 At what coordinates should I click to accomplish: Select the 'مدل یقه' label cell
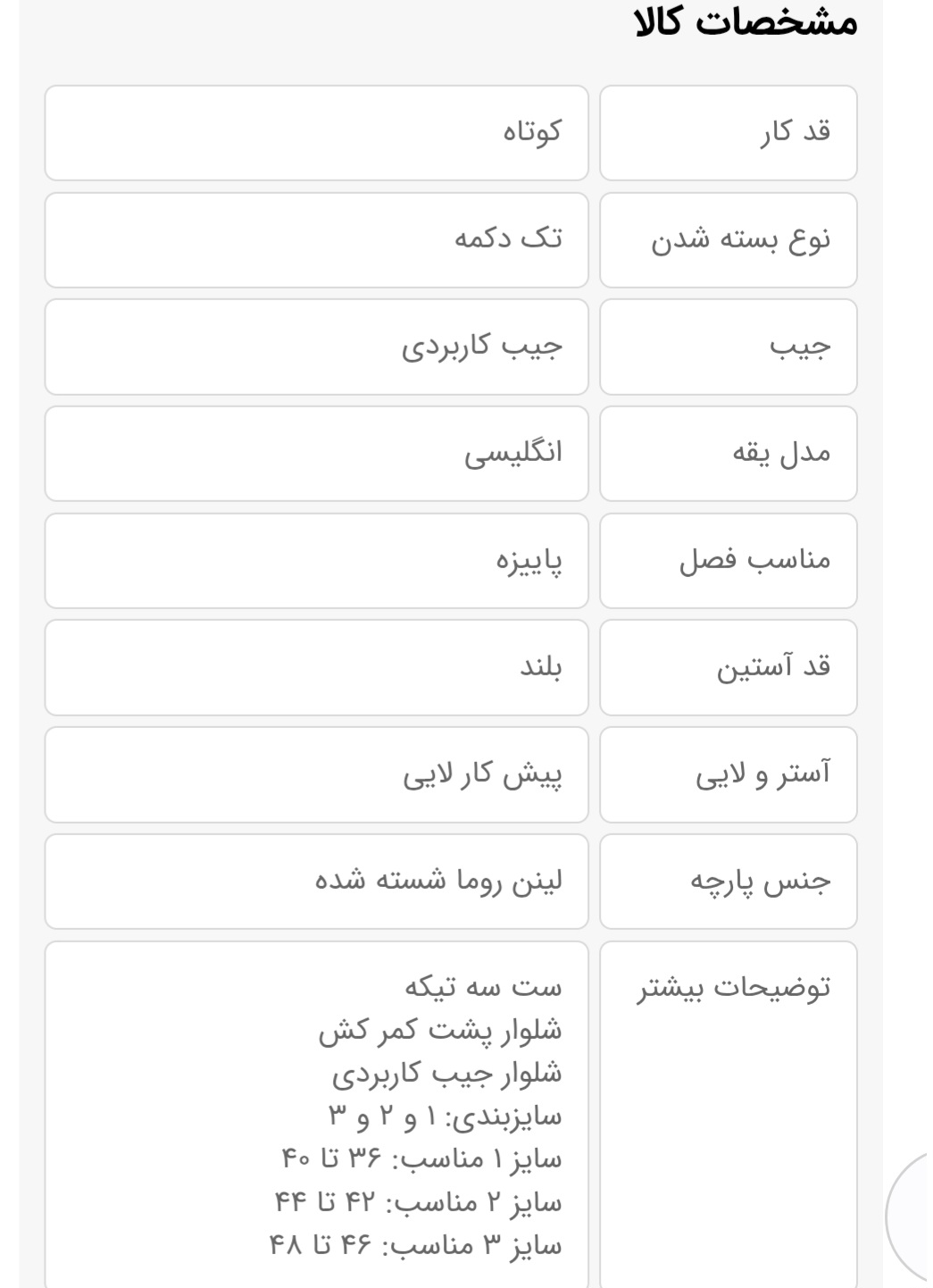729,454
